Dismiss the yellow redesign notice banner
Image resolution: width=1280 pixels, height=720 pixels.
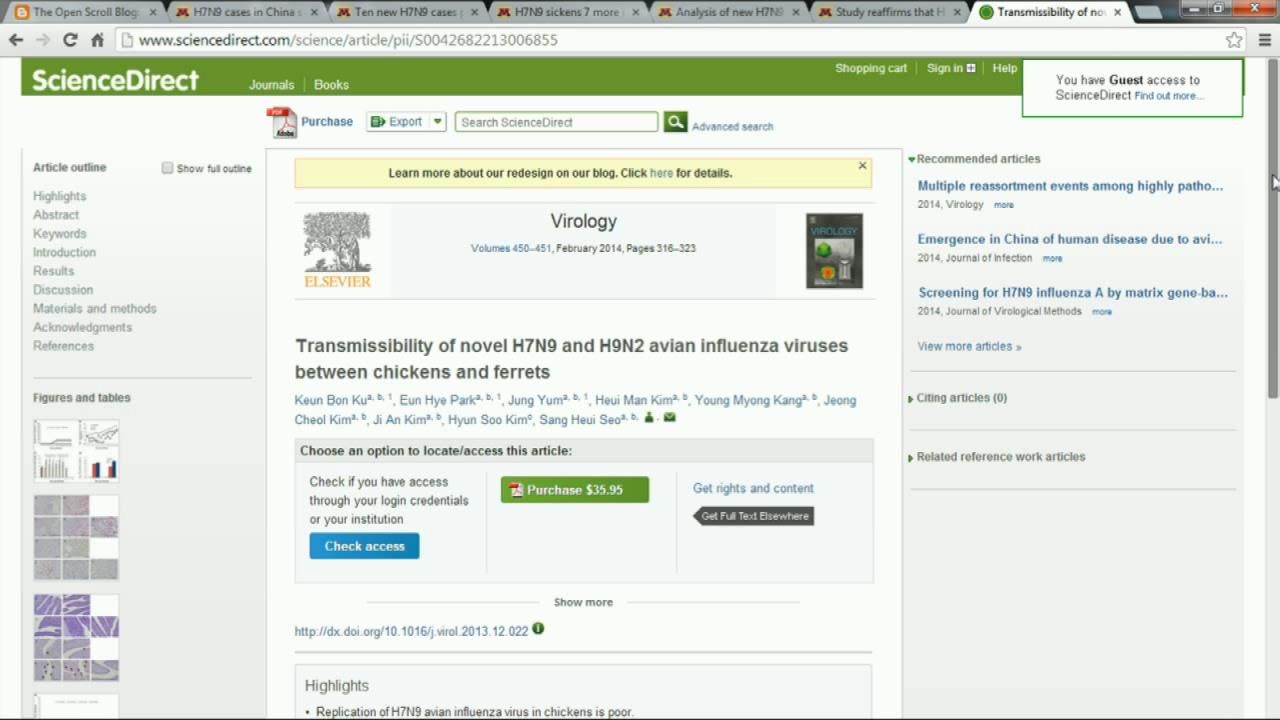coord(862,166)
